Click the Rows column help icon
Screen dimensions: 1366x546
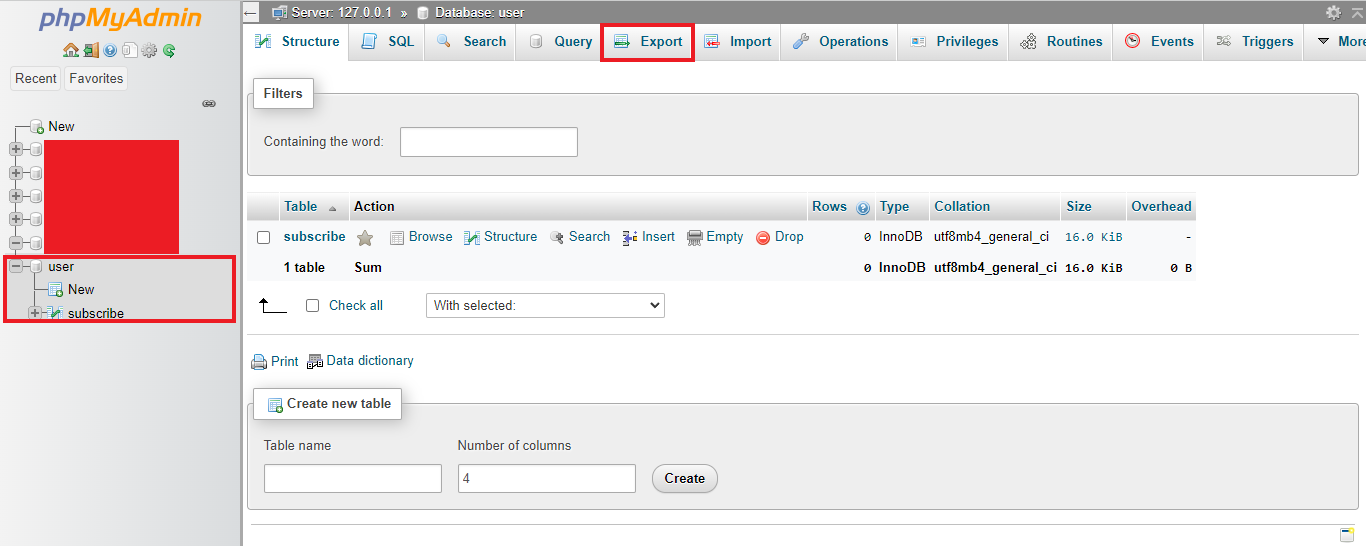point(863,208)
